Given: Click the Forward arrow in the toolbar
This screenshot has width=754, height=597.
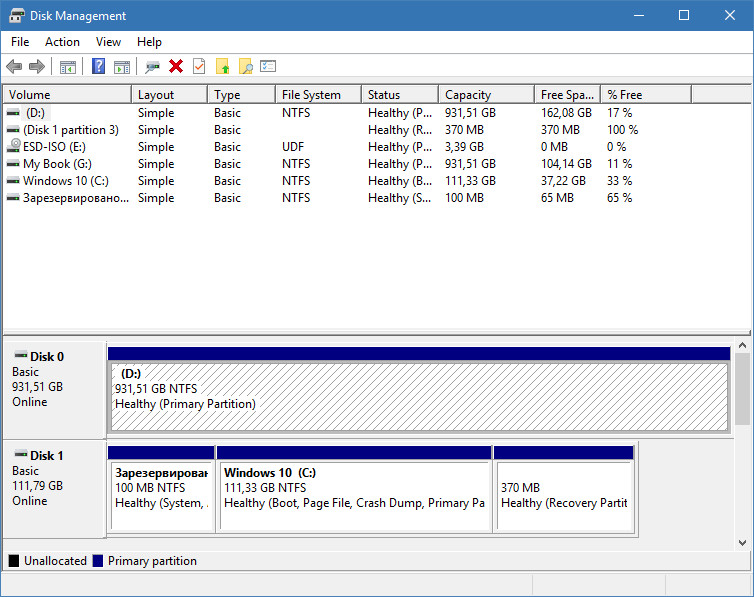Looking at the screenshot, I should [37, 67].
